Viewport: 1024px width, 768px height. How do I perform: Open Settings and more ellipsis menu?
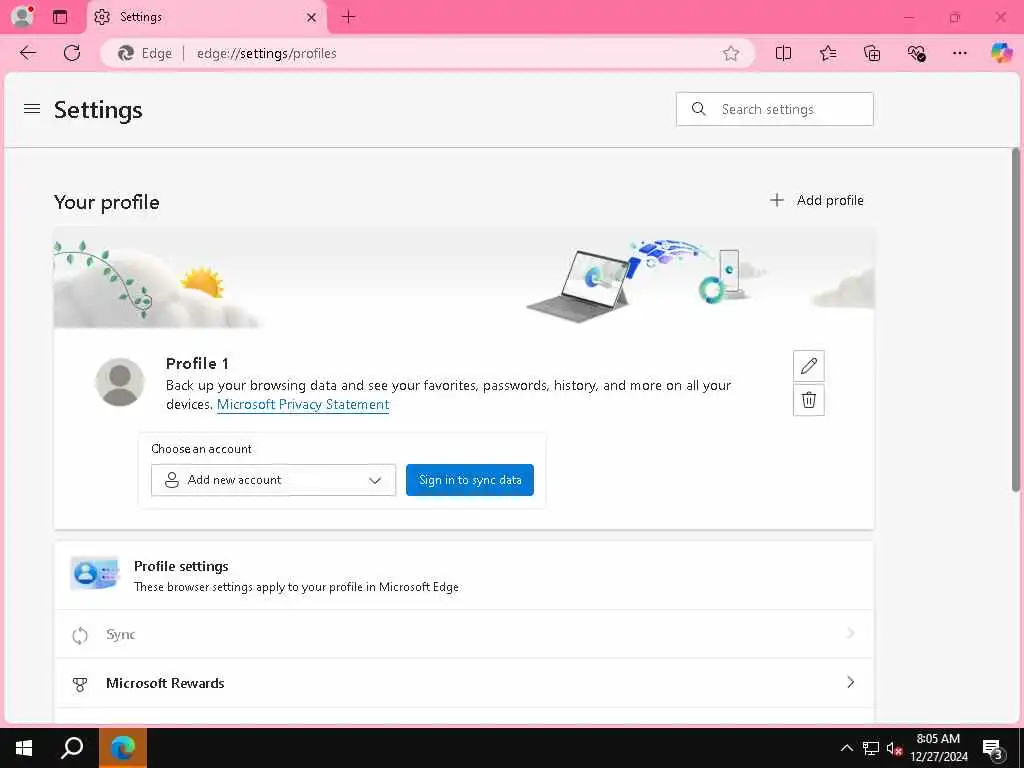pos(959,54)
